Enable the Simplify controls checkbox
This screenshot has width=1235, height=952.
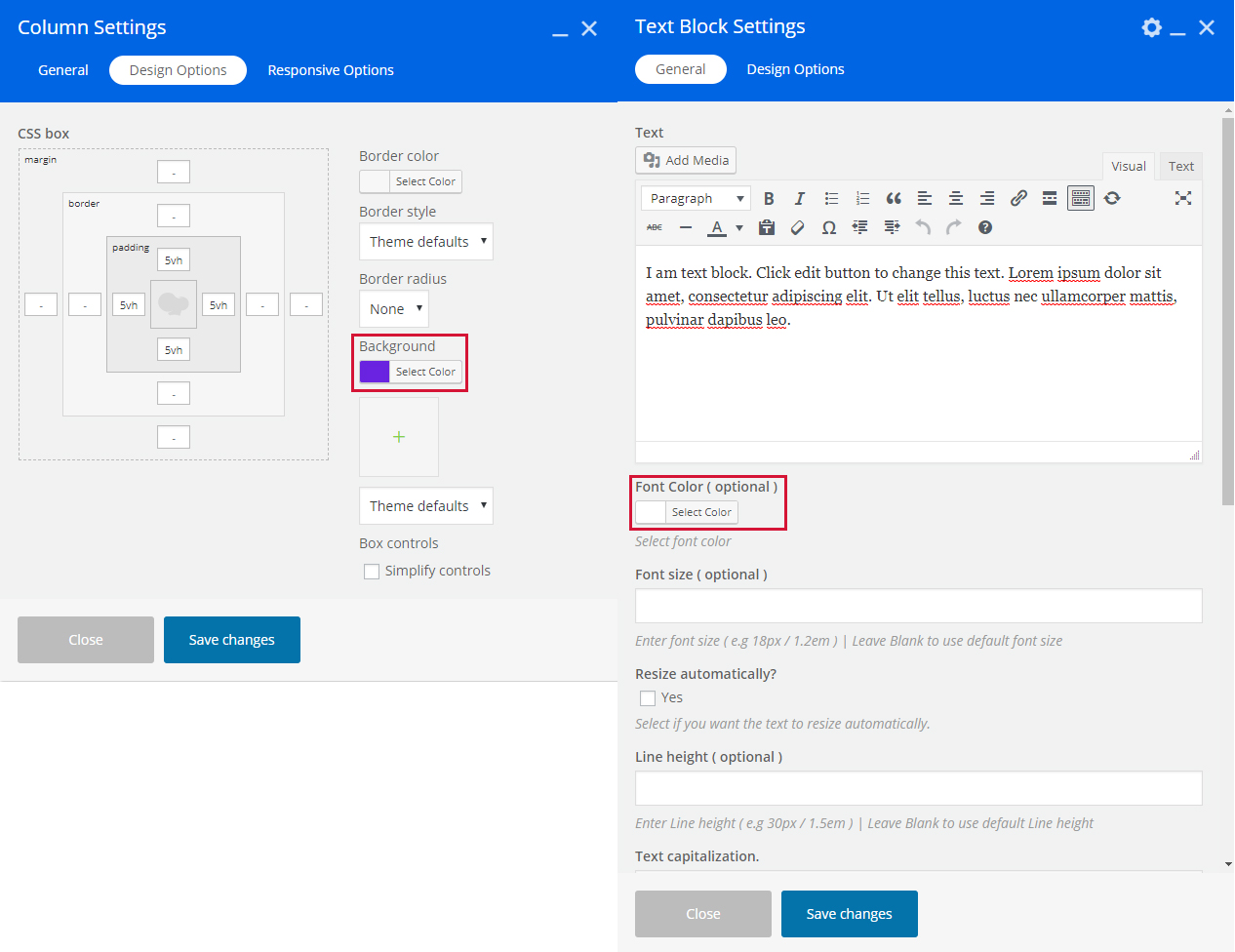[372, 572]
